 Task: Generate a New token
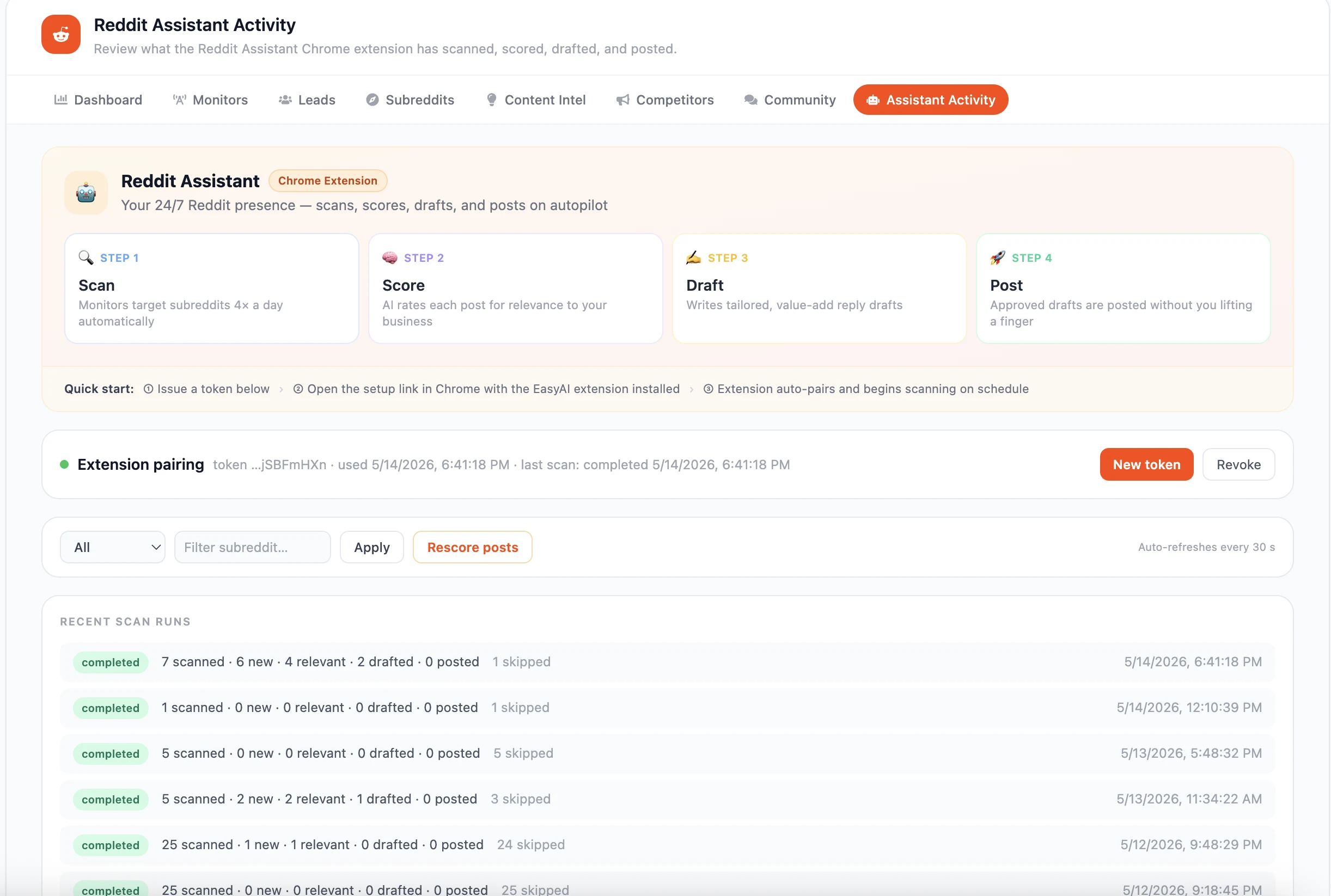[1147, 464]
